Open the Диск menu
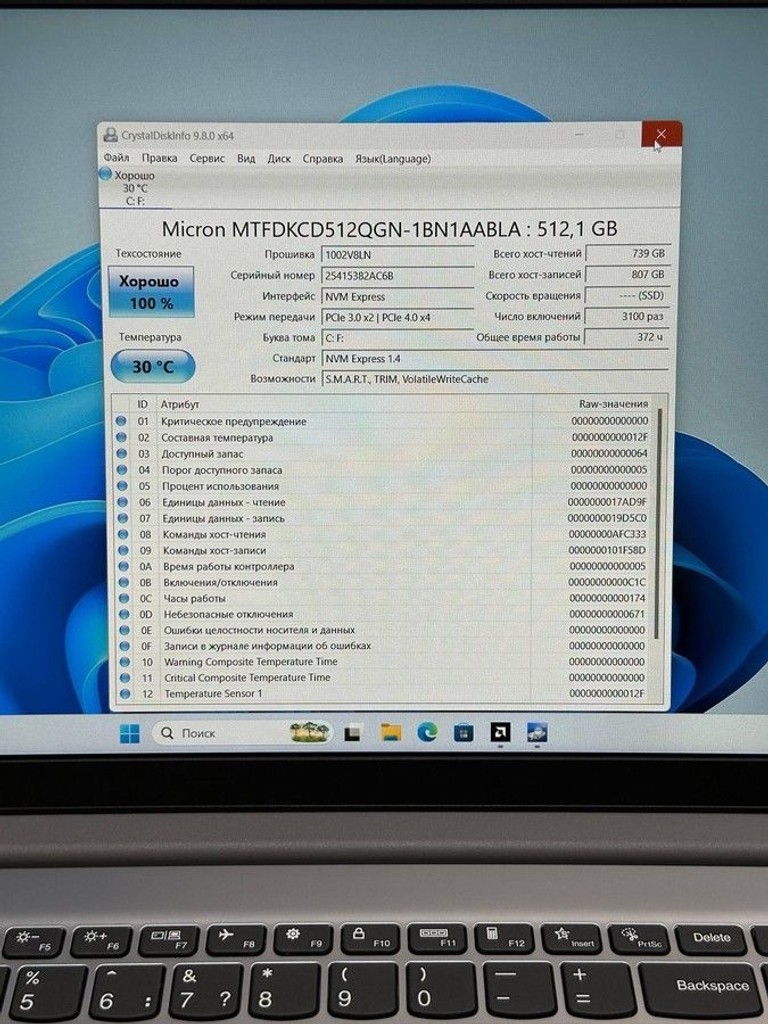Screen dimensions: 768x1024 (x=279, y=159)
